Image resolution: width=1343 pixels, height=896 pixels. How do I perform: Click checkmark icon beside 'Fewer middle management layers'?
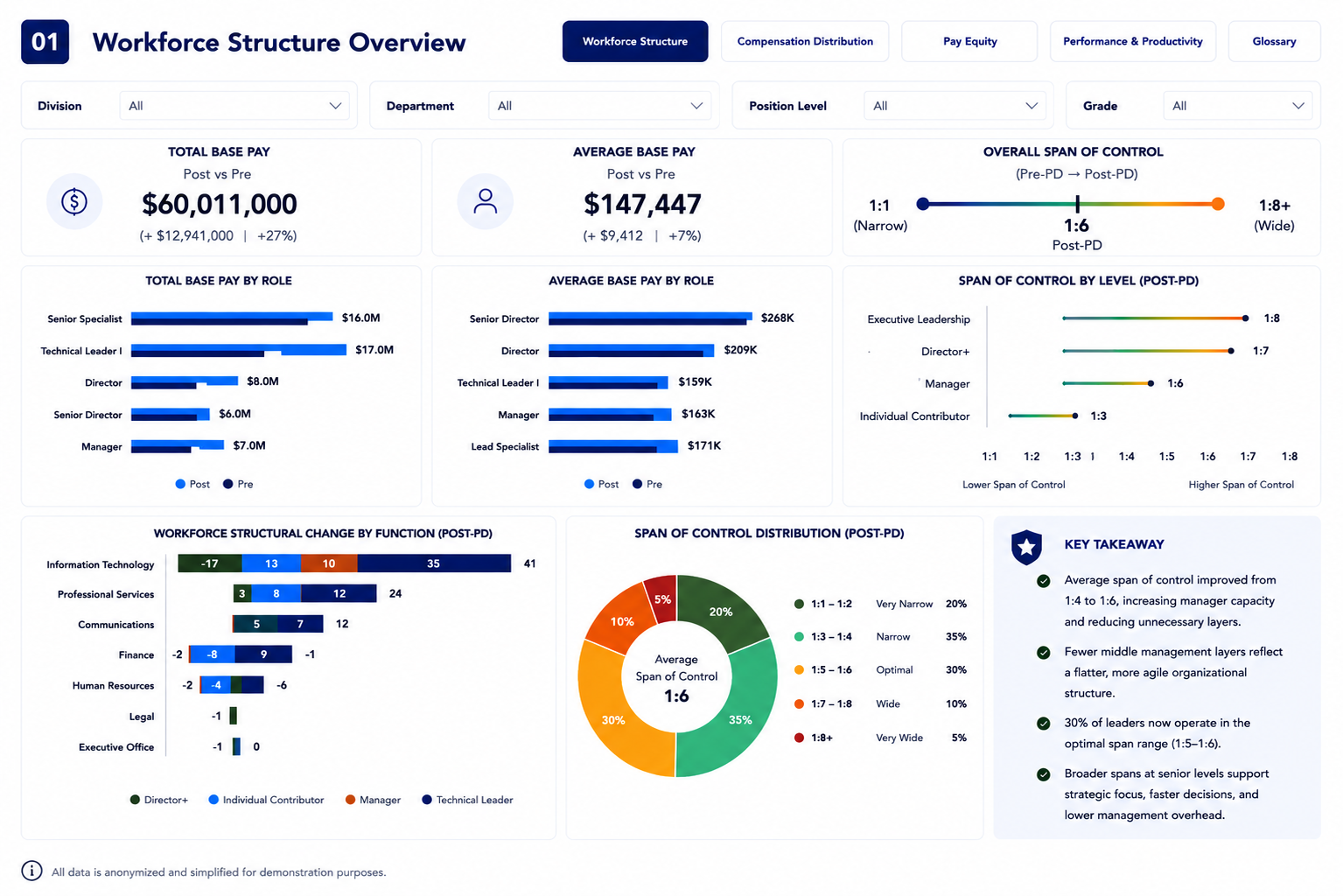tap(1043, 653)
